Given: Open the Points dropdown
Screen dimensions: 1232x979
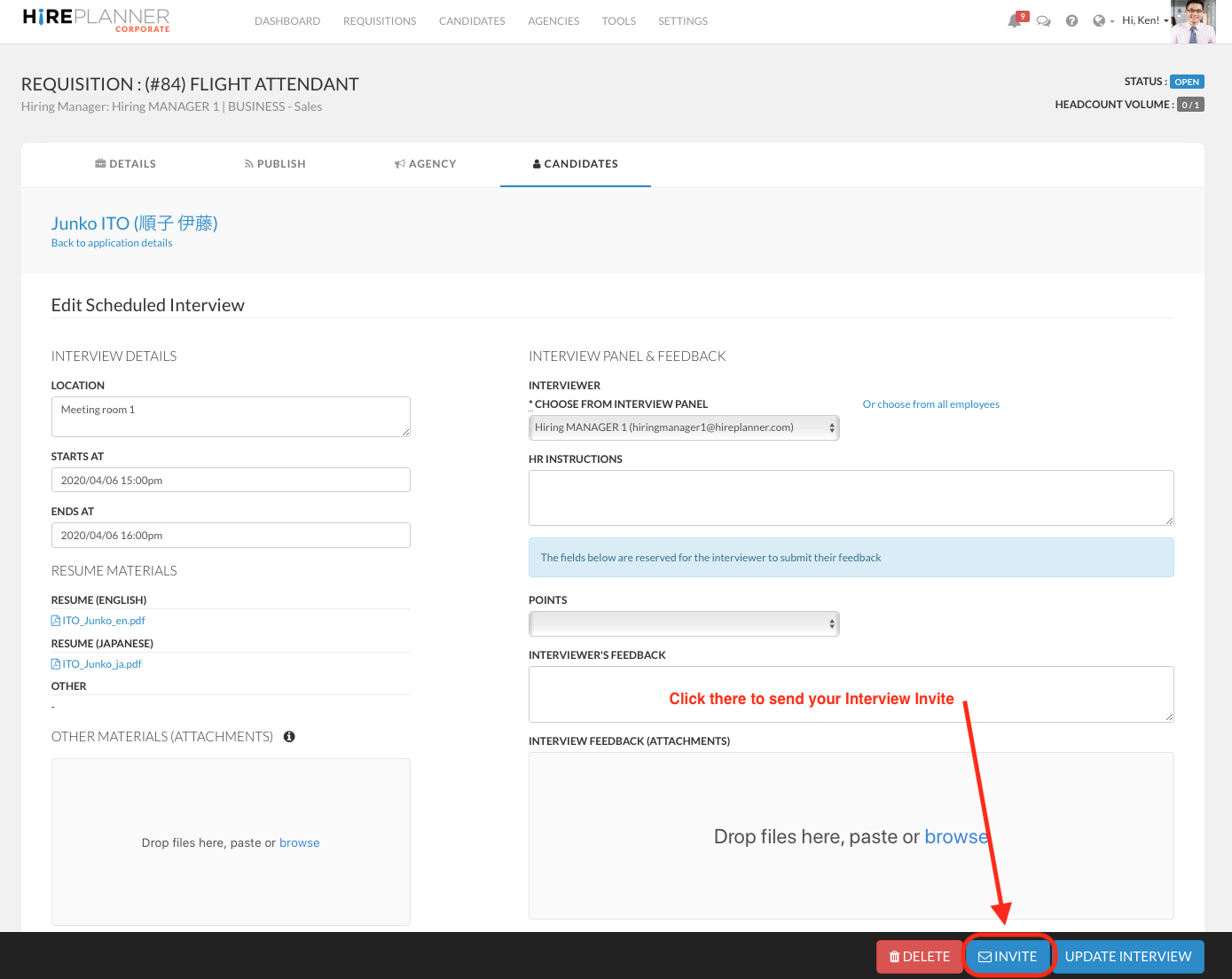Looking at the screenshot, I should click(683, 624).
